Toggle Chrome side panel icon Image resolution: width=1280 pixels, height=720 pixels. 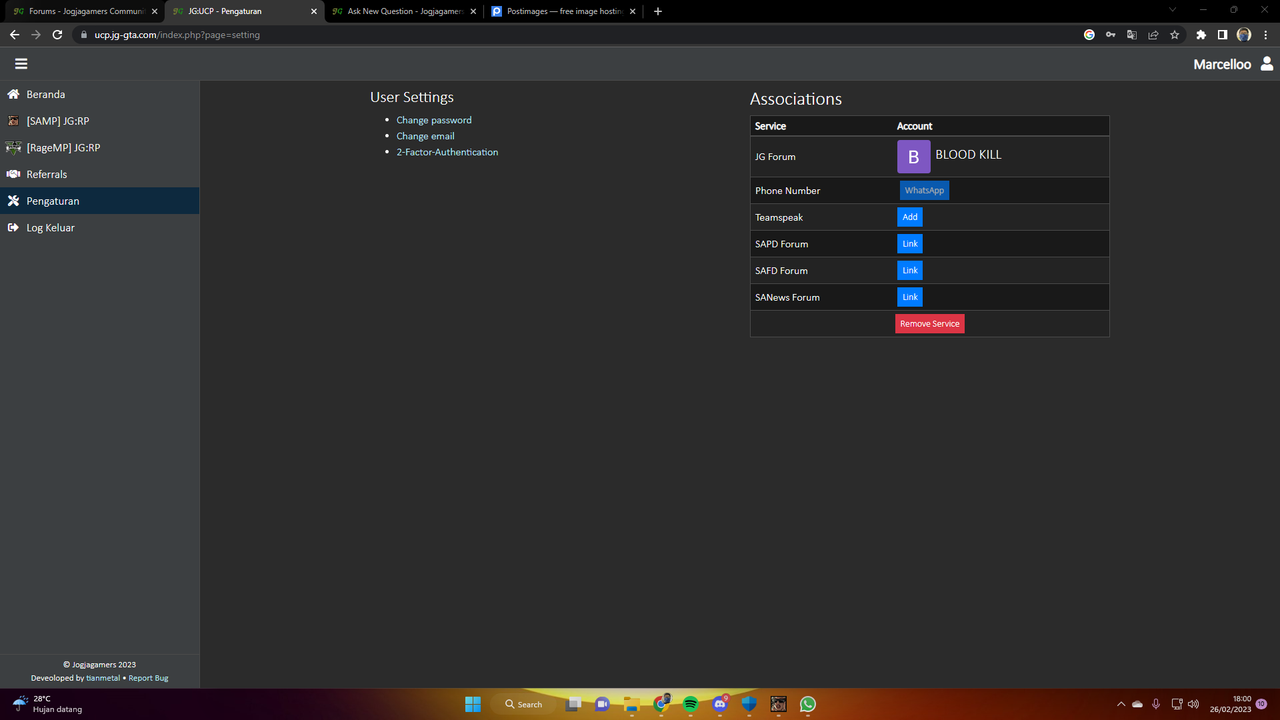pyautogui.click(x=1222, y=34)
